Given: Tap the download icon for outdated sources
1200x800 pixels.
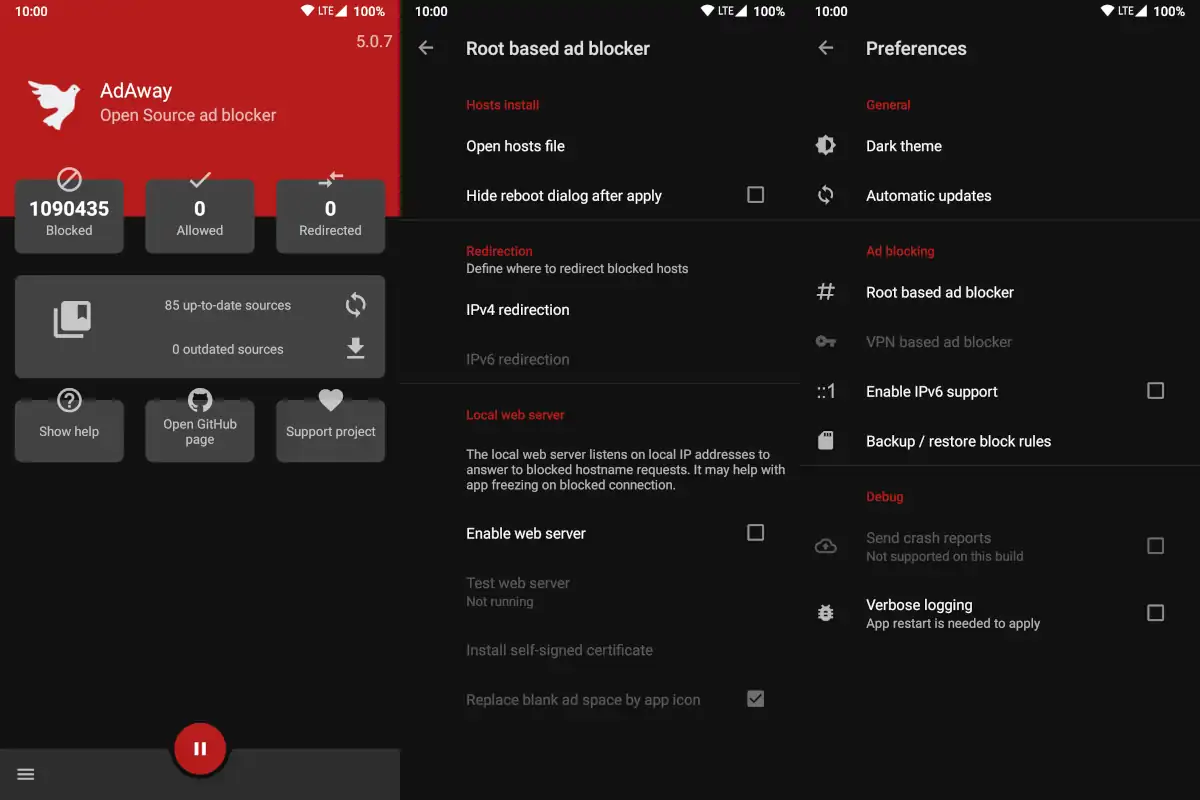Looking at the screenshot, I should click(355, 348).
